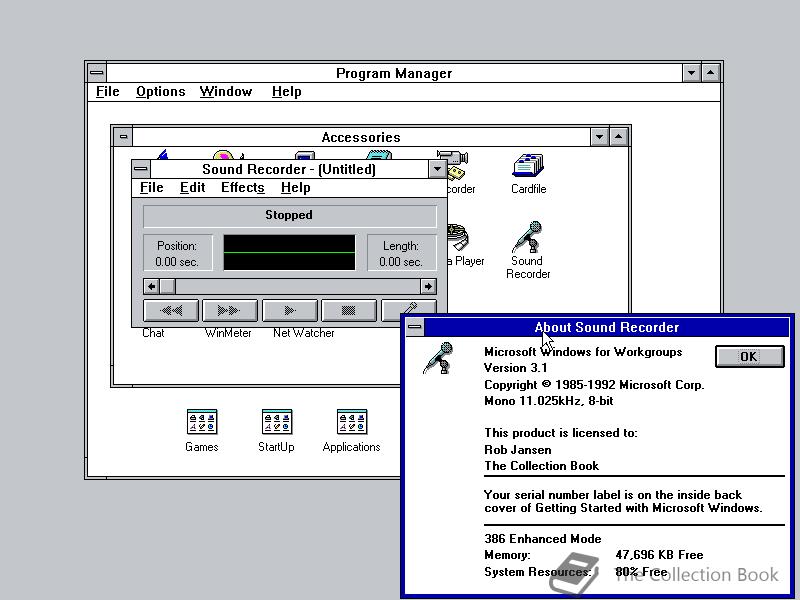Open Program Manager Window menu
Image resolution: width=800 pixels, height=600 pixels.
tap(226, 92)
